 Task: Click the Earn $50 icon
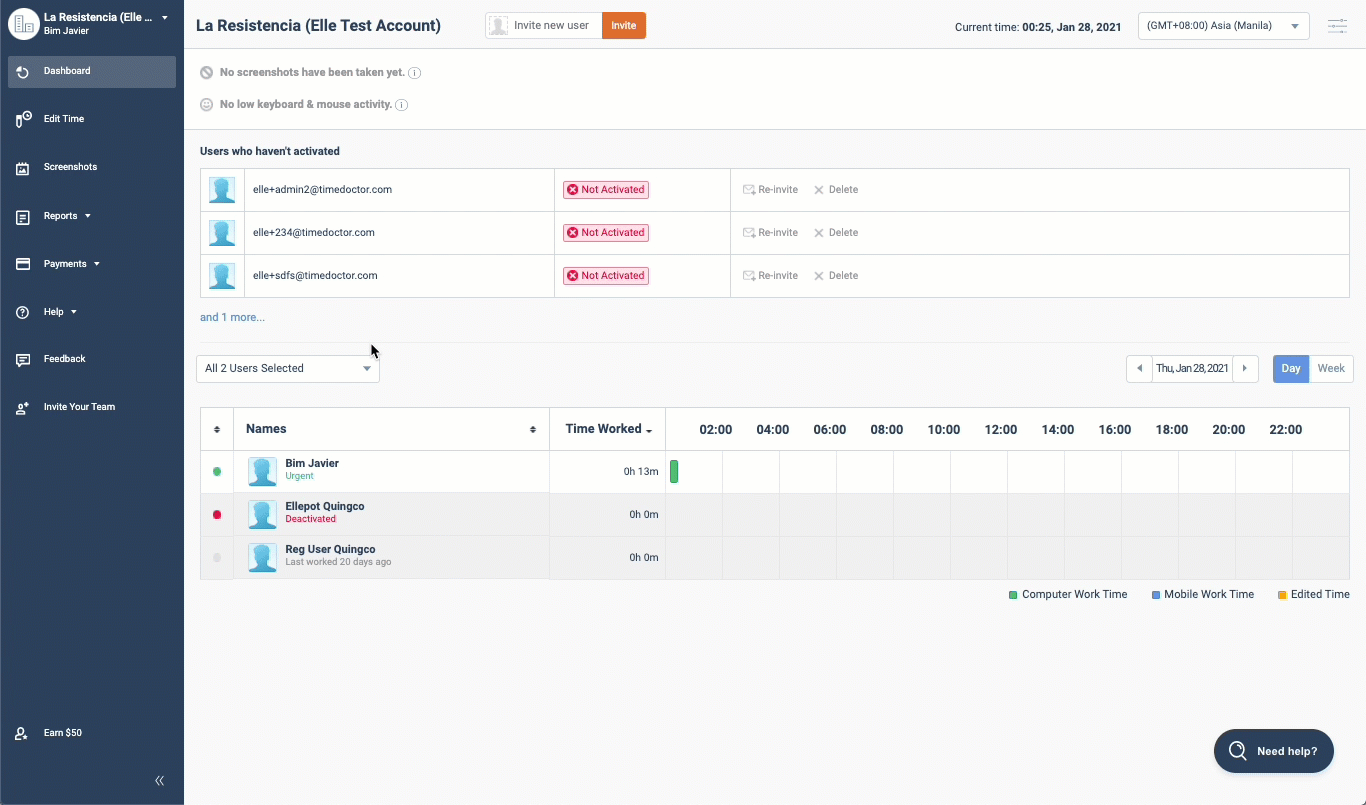point(22,734)
